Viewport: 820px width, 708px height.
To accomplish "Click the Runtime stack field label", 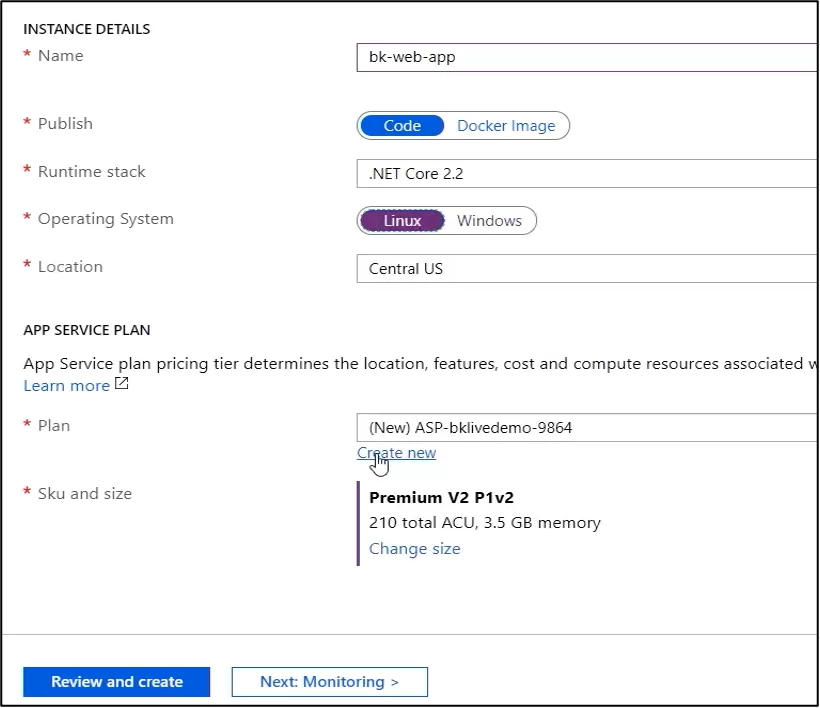I will [92, 172].
